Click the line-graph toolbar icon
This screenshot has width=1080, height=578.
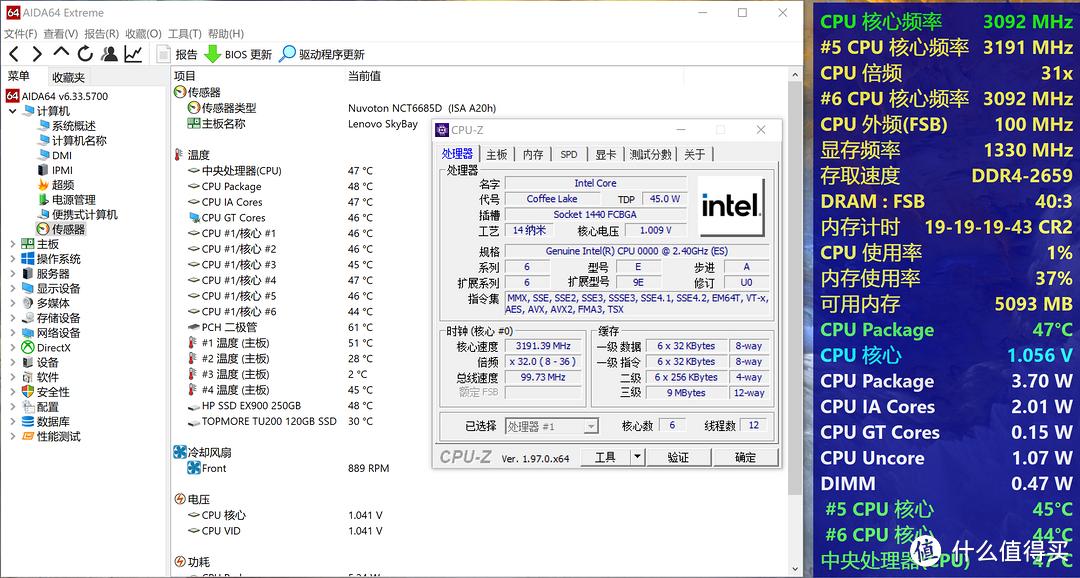[133, 55]
